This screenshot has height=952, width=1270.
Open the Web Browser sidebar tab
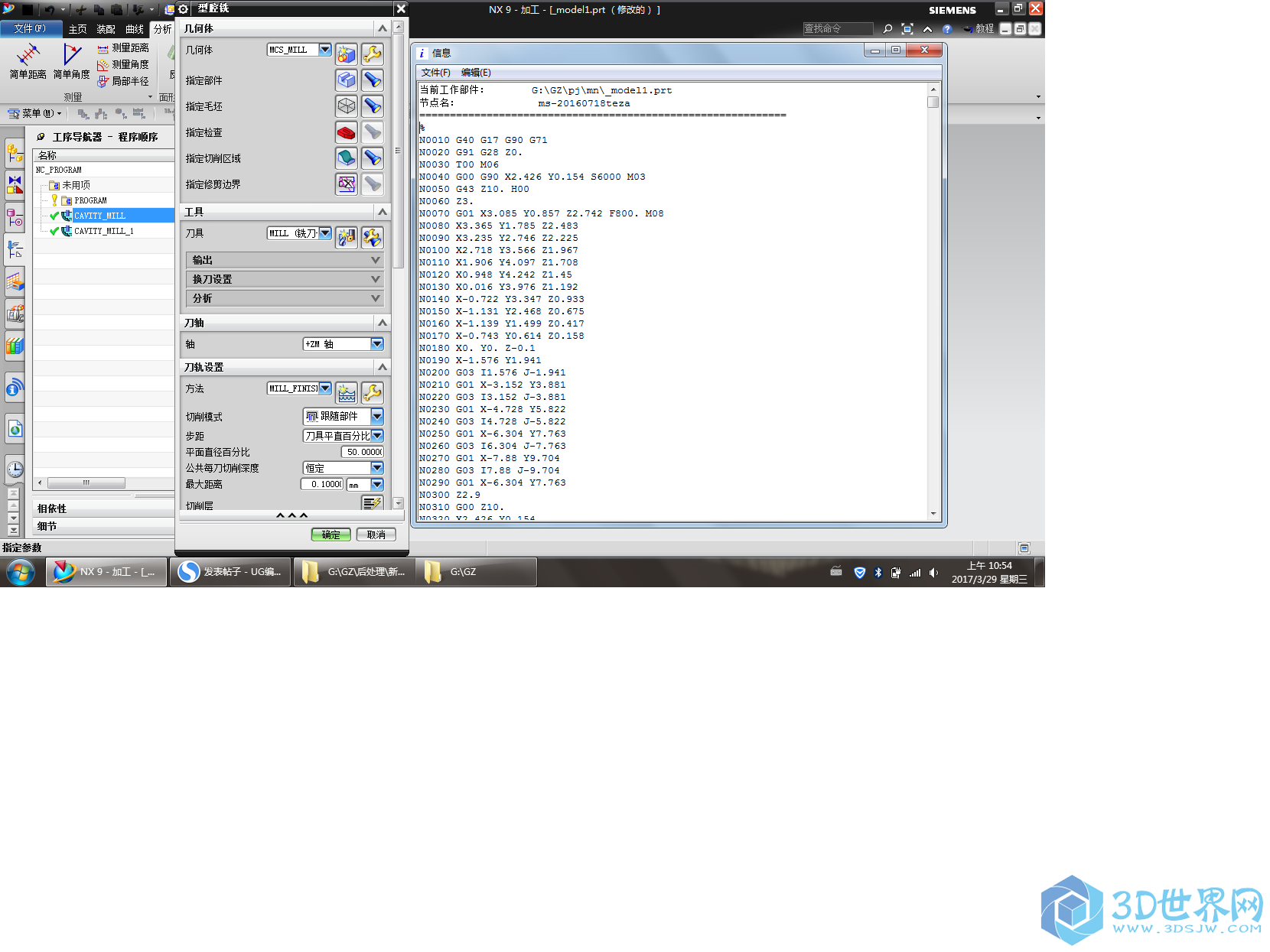coord(15,429)
